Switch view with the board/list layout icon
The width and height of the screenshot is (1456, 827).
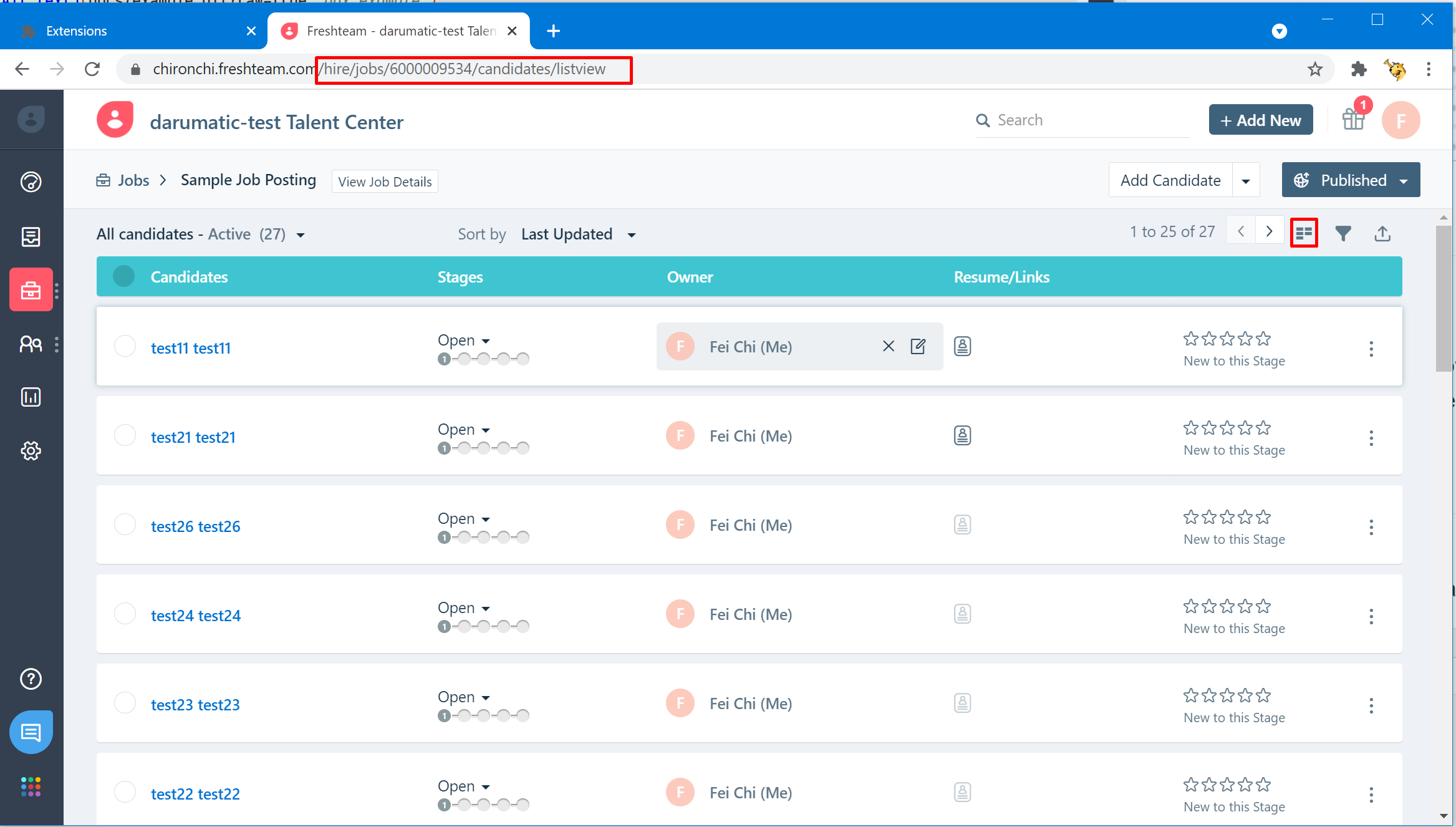[1303, 233]
